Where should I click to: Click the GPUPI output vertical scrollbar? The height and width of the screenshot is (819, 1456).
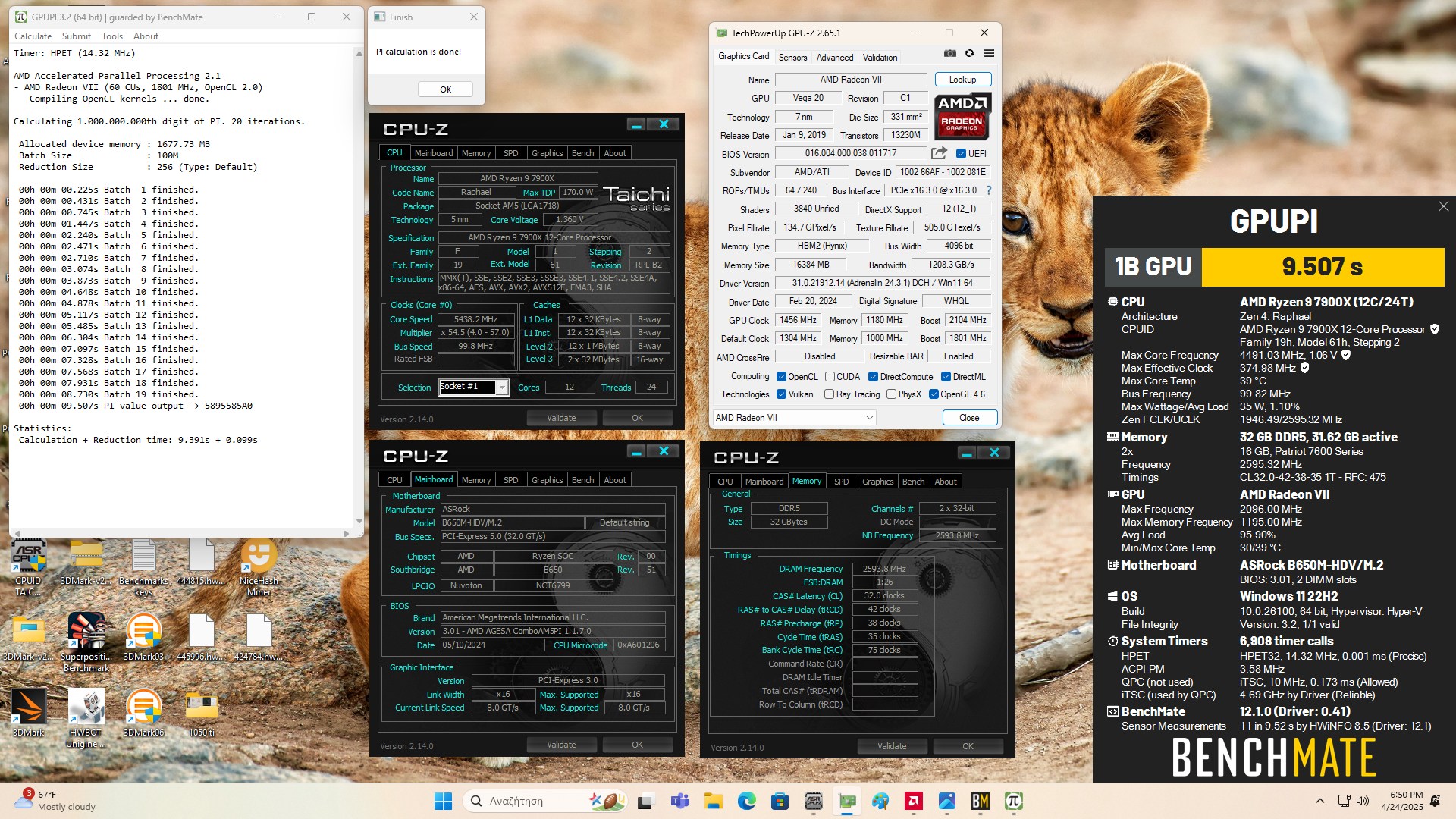(x=359, y=287)
